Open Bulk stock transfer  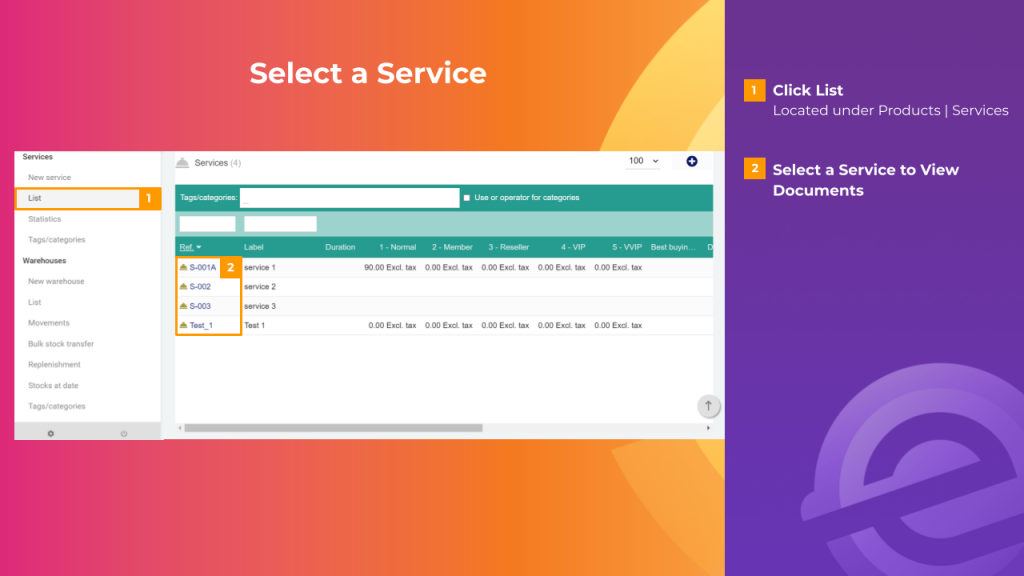[60, 343]
